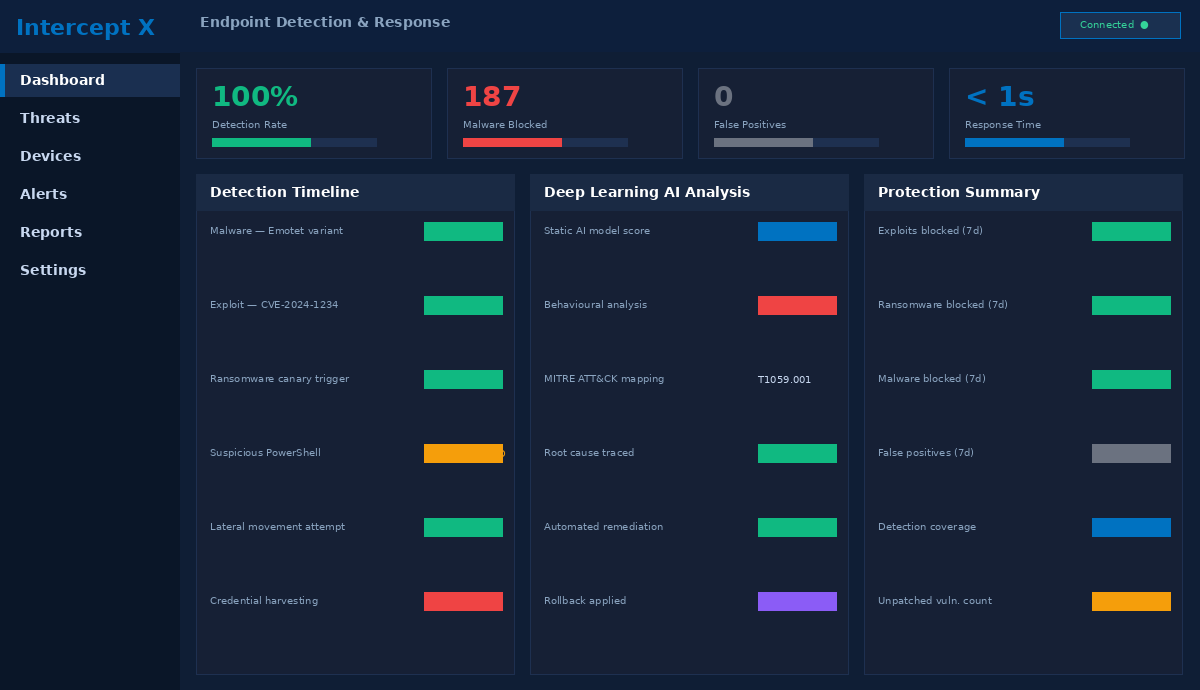The image size is (1200, 690).
Task: Select the Detection Timeline panel header
Action: click(x=355, y=192)
